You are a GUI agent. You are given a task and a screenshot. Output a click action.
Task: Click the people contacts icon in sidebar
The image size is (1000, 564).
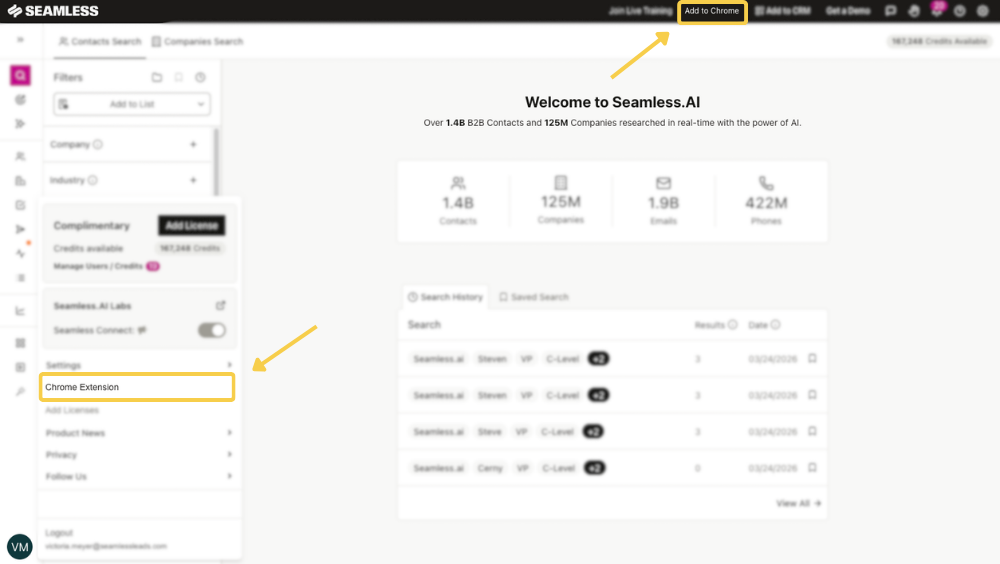point(20,156)
